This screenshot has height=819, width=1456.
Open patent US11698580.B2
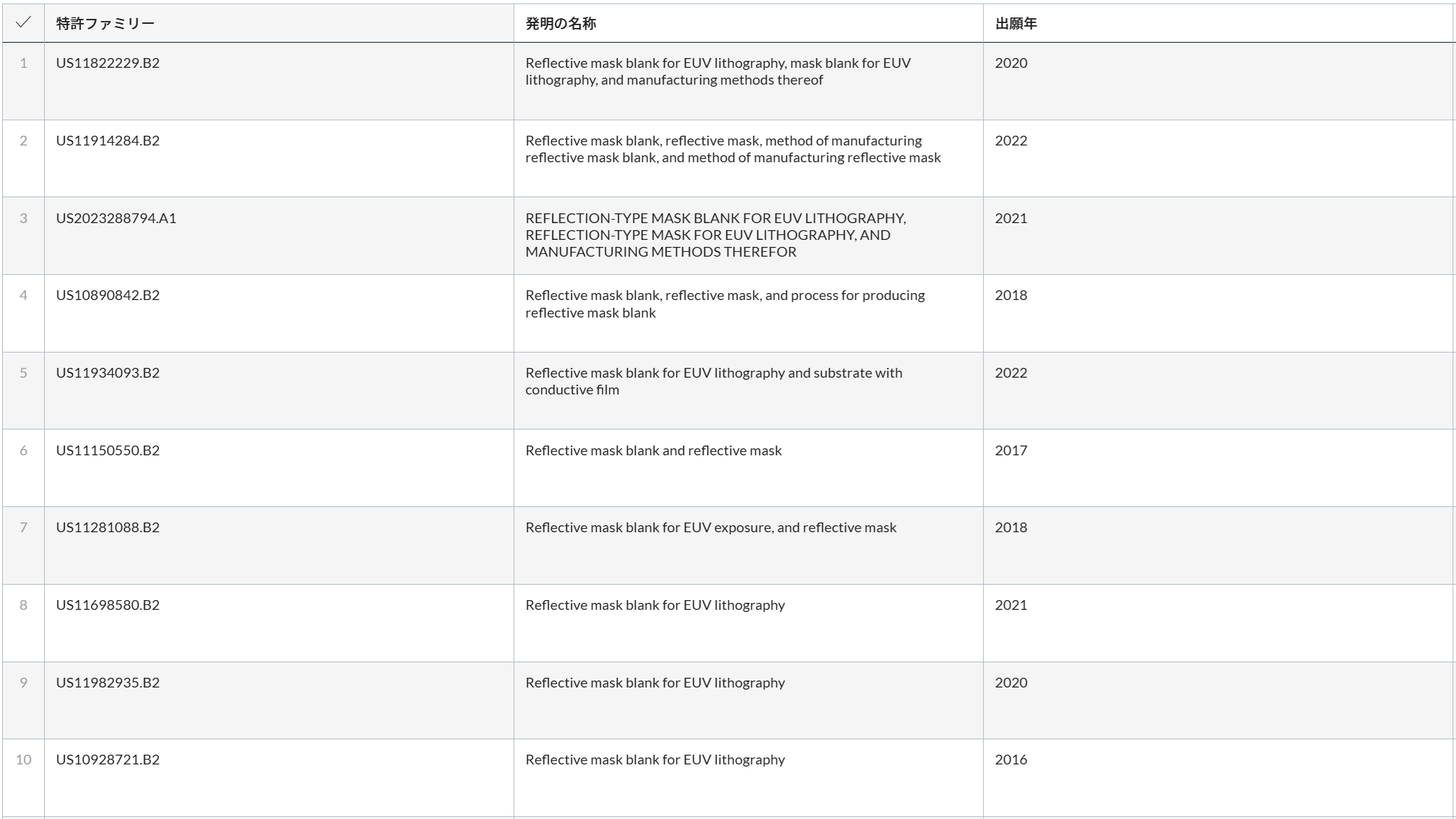click(108, 605)
